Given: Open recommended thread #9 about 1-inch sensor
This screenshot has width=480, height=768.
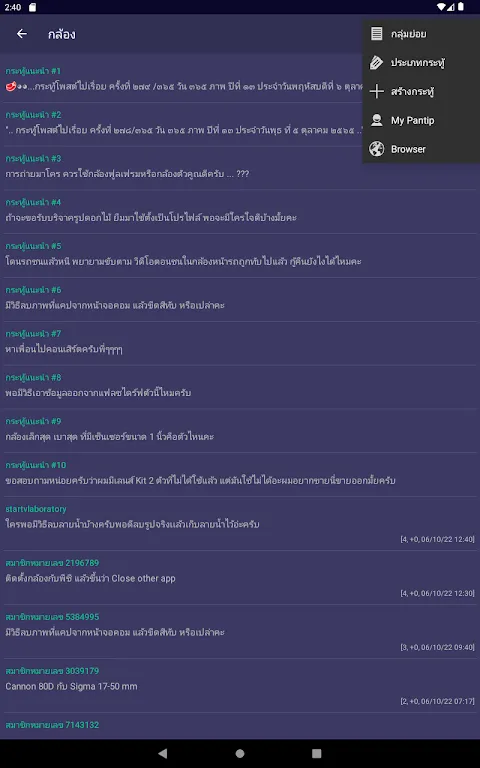Looking at the screenshot, I should tap(240, 431).
